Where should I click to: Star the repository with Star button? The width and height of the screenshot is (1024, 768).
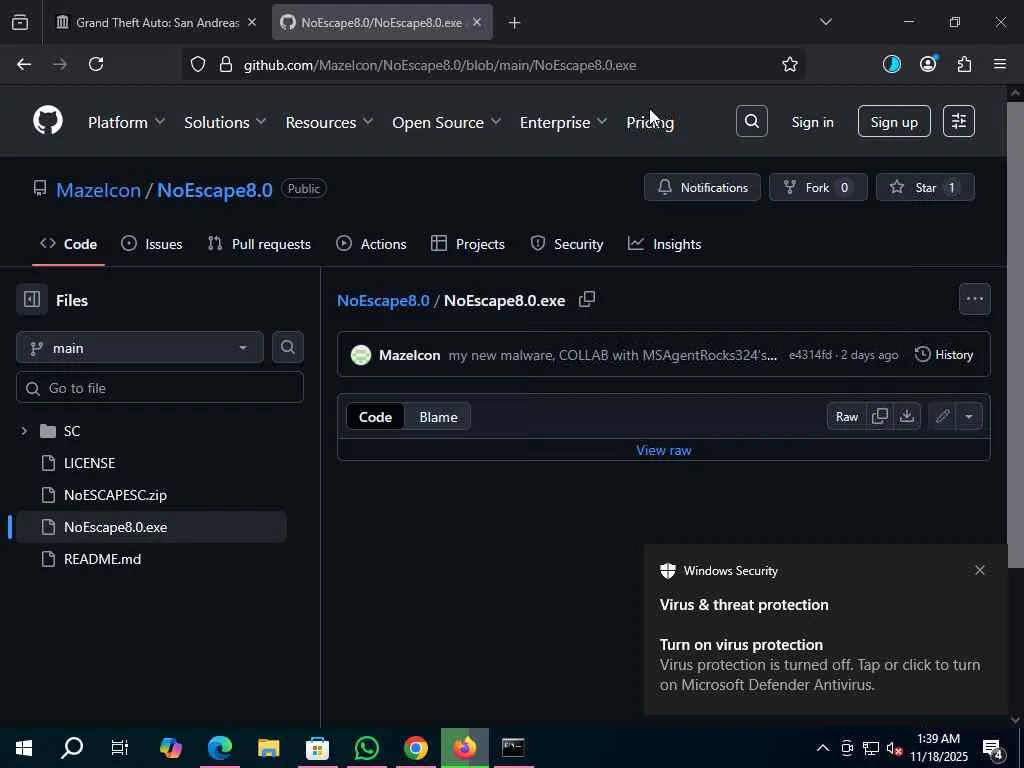[925, 187]
